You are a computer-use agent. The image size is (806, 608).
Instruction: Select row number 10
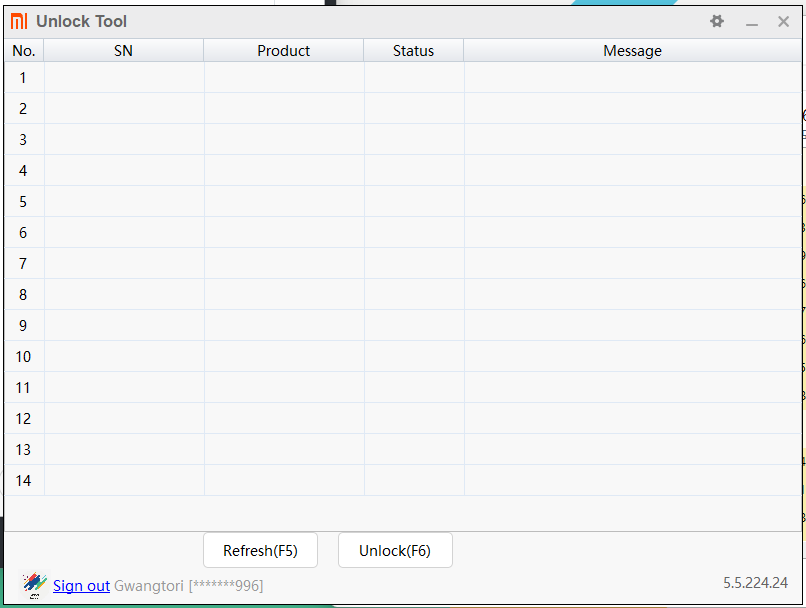click(403, 356)
